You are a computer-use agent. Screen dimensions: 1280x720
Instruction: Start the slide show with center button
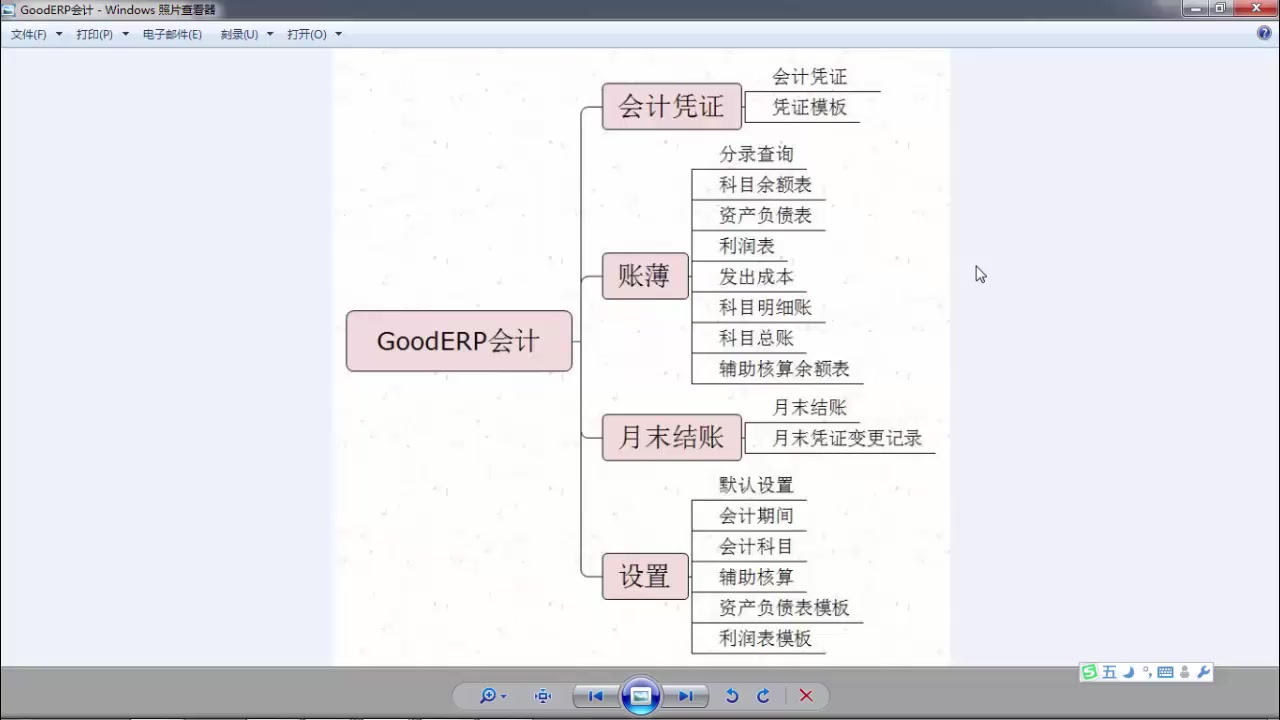641,696
